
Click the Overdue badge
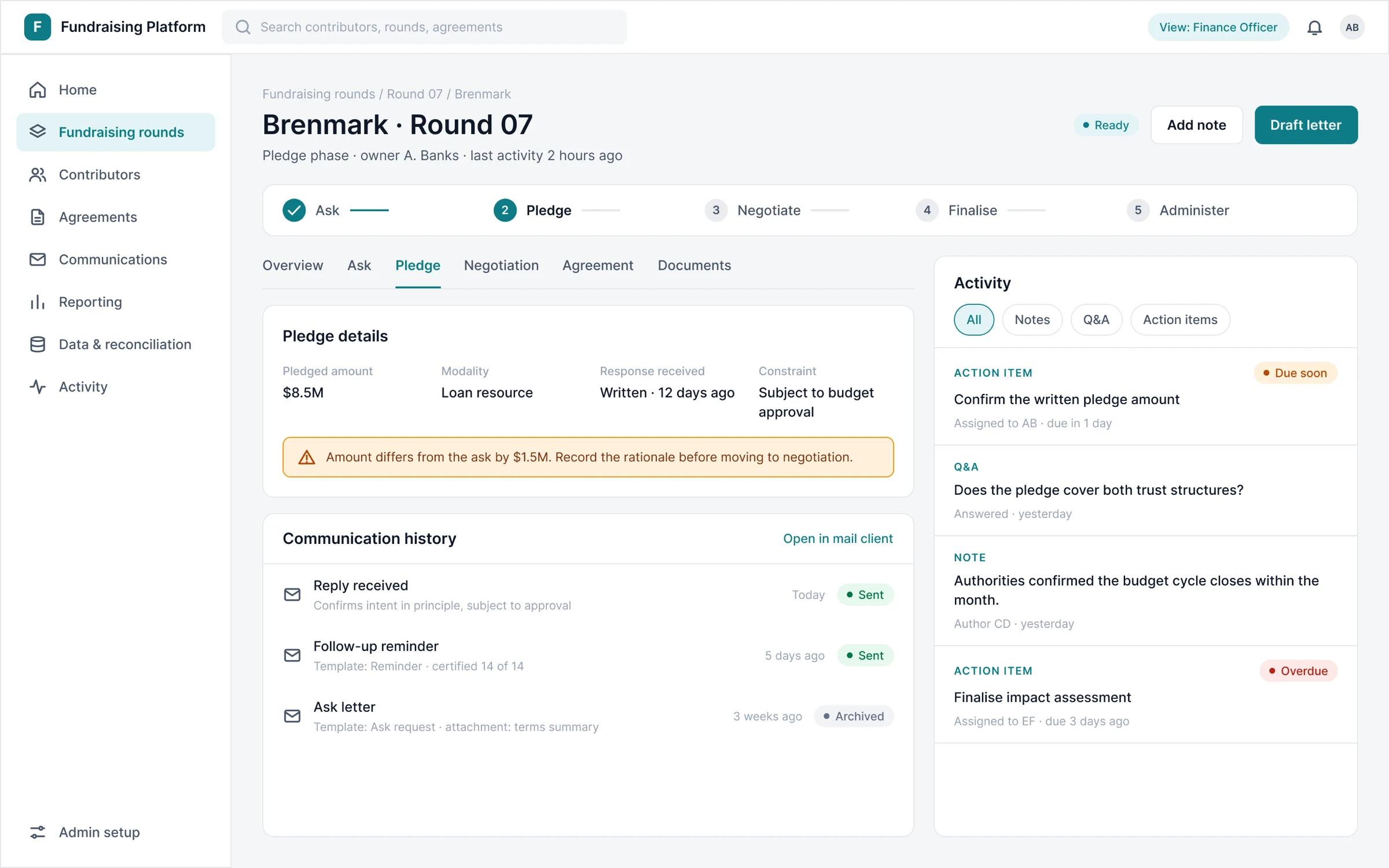(x=1298, y=671)
